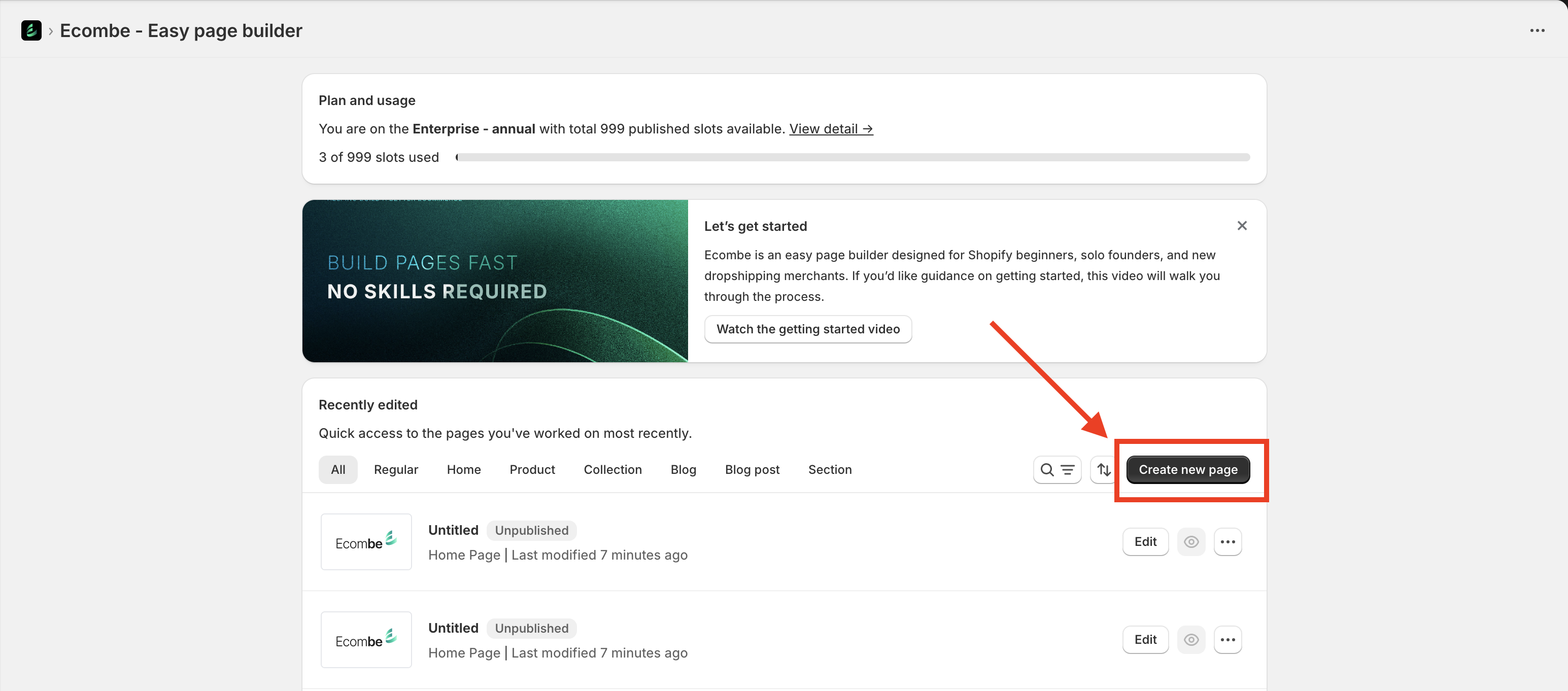Open the top-right three-dot app menu
Screen dimensions: 1568x691
tap(1537, 30)
